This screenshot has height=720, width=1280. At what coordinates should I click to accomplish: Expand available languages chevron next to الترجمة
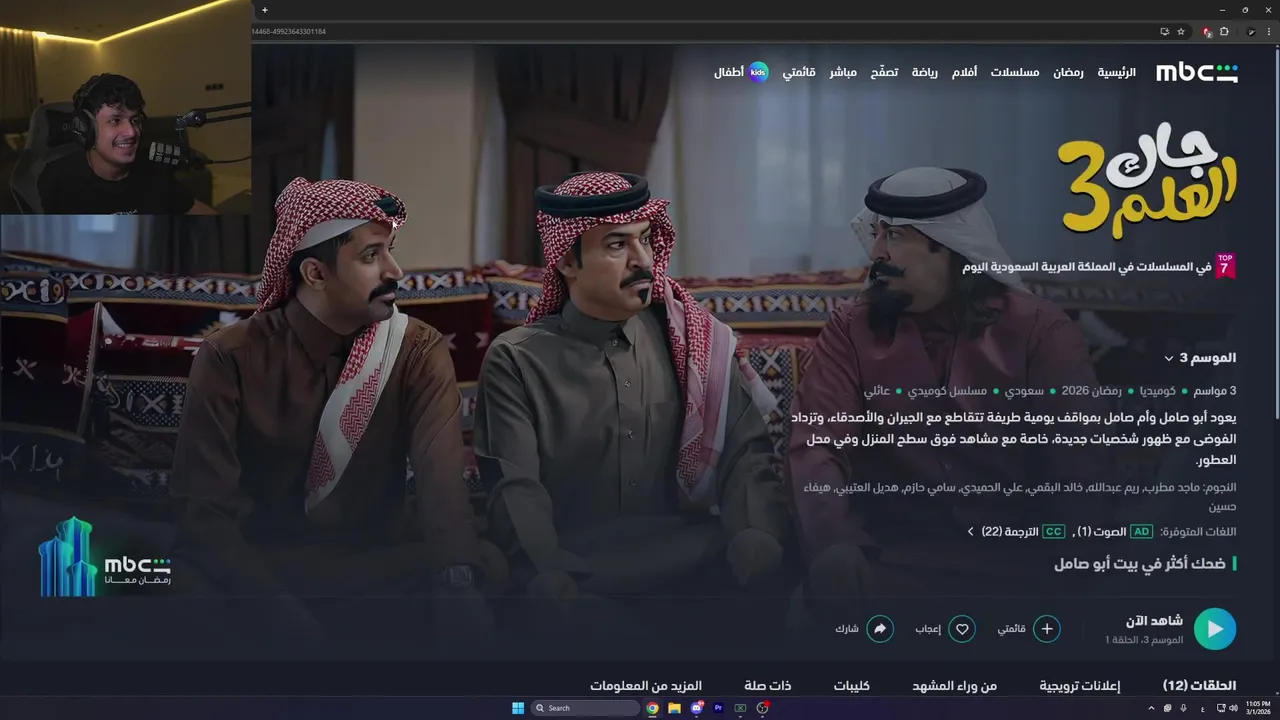[970, 532]
